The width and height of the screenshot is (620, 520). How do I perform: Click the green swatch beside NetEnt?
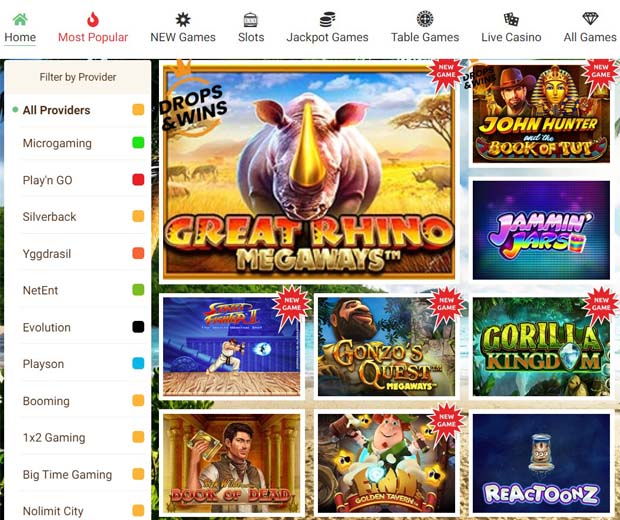click(138, 290)
